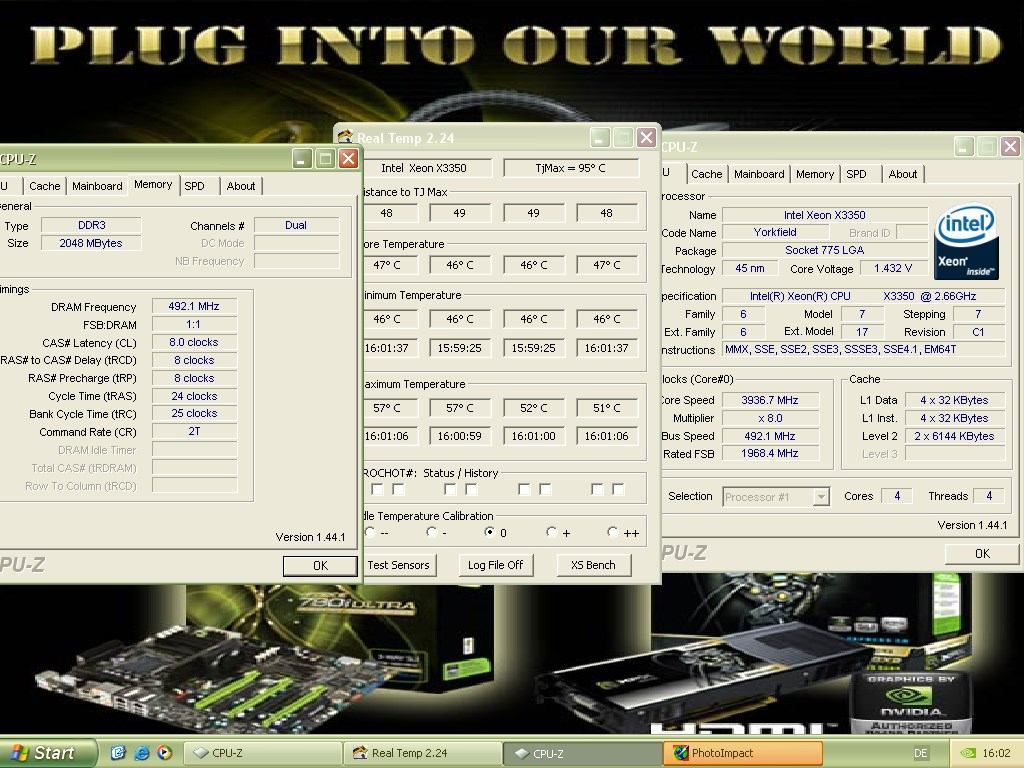The width and height of the screenshot is (1024, 768).
Task: Switch to Cache tab in left CPU-Z
Action: point(44,186)
